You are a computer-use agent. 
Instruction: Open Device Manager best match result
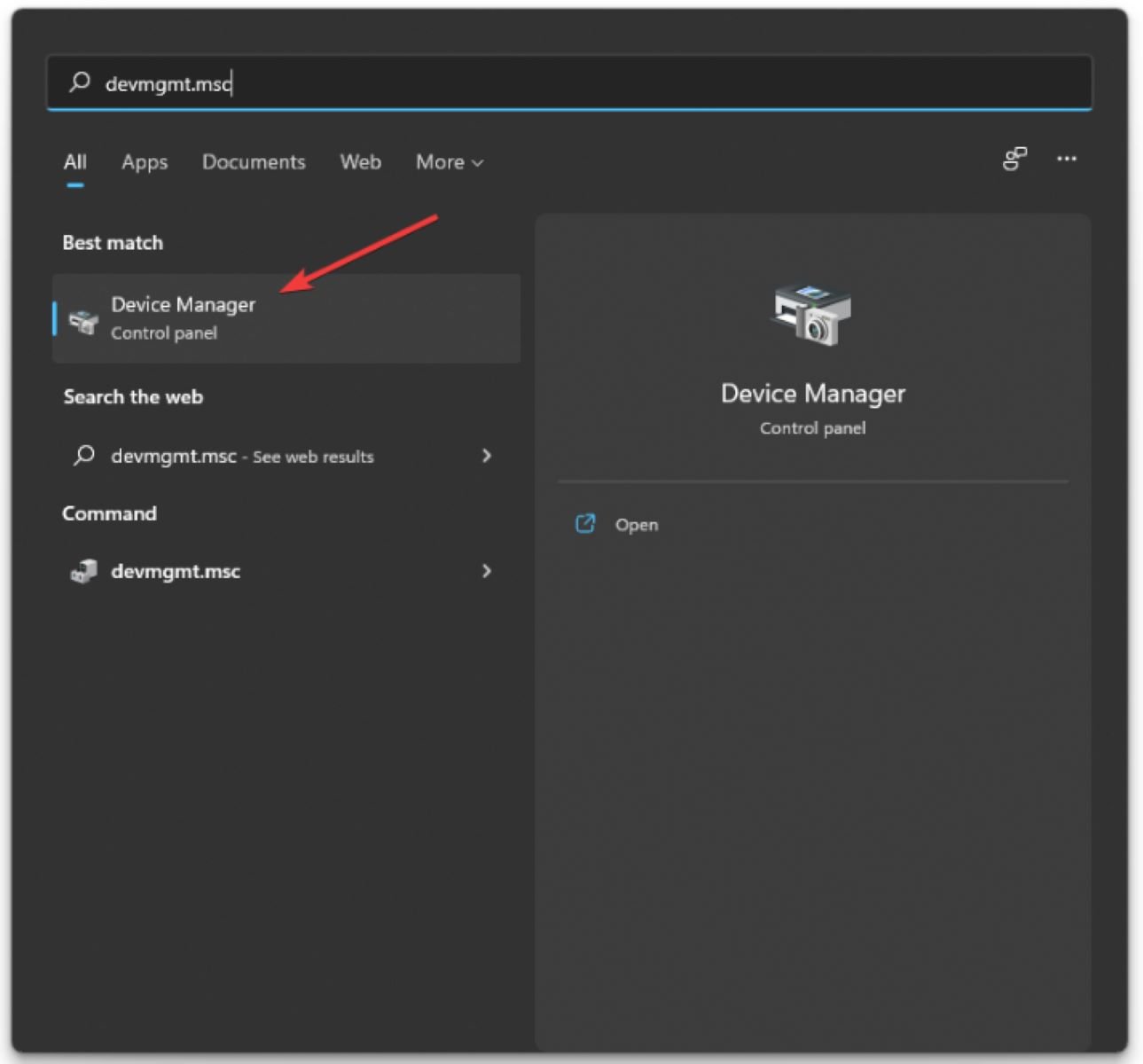(286, 318)
